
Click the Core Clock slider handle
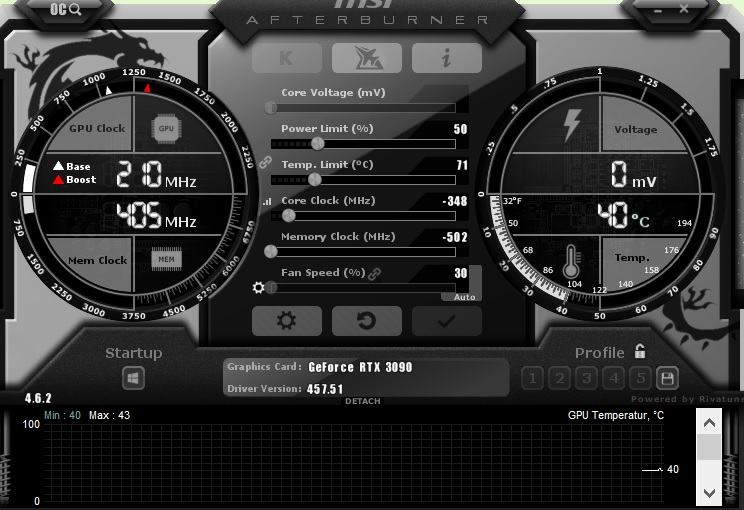pos(288,216)
